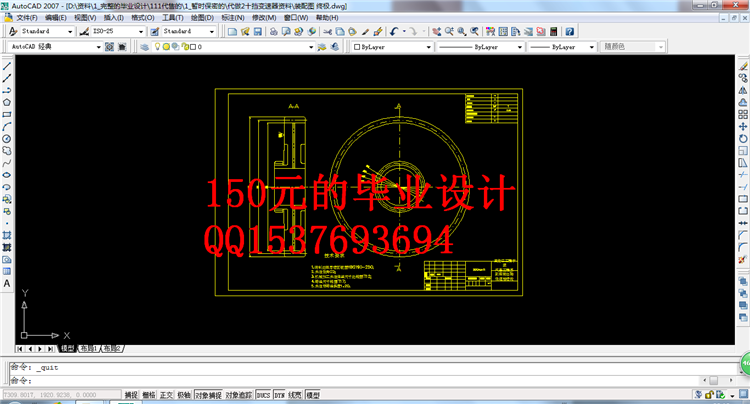Click the command line input field
This screenshot has height=404, width=750.
pos(354,381)
